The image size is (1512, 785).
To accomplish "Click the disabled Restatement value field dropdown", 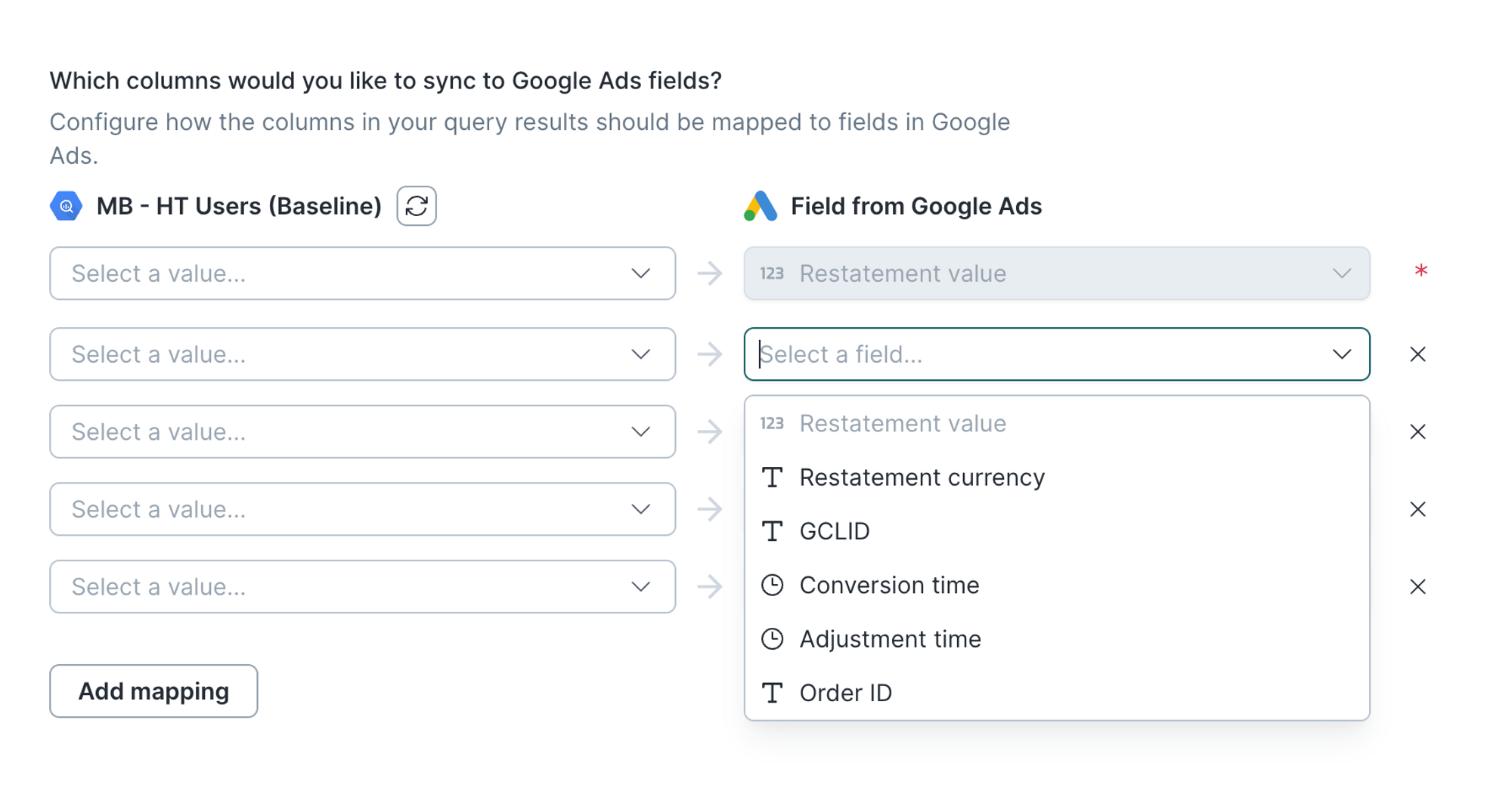I will tap(1057, 274).
